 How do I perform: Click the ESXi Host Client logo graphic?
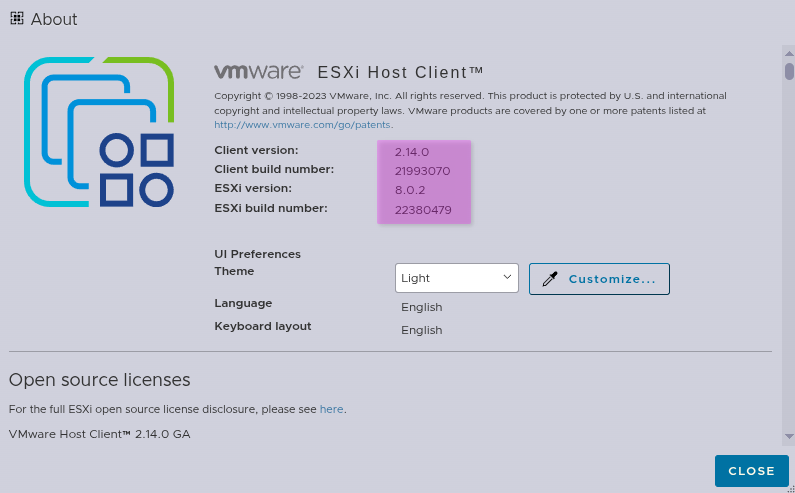(x=99, y=132)
